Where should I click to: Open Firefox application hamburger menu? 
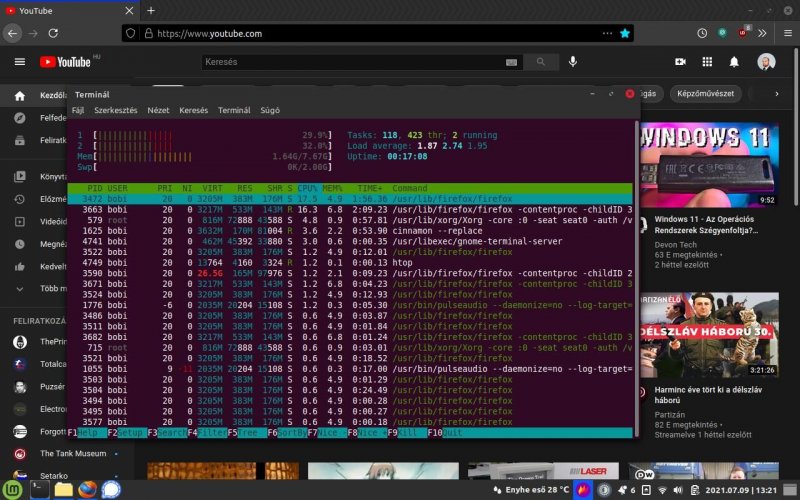[x=788, y=33]
